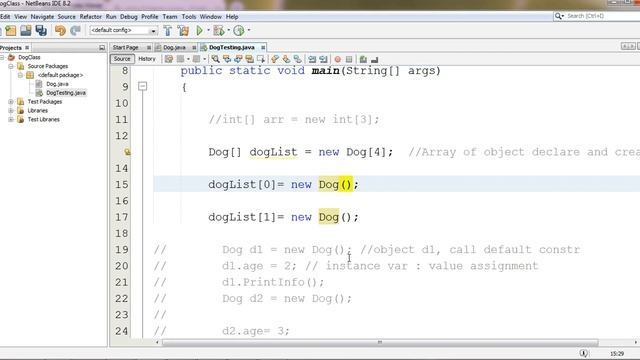Open the Navigate menu
Image resolution: width=640 pixels, height=360 pixels.
coord(42,17)
